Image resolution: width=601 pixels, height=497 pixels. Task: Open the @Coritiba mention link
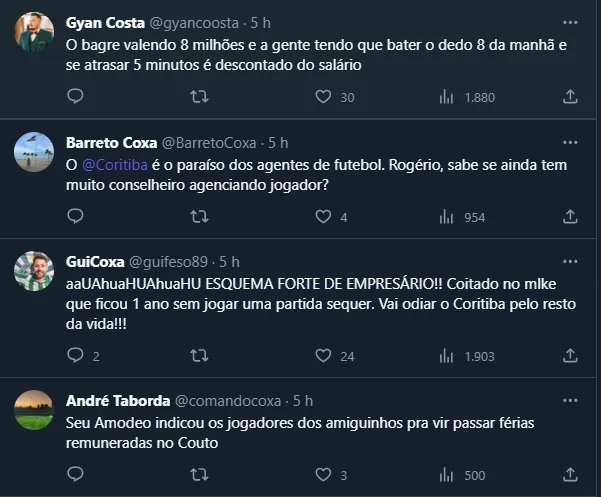point(110,164)
